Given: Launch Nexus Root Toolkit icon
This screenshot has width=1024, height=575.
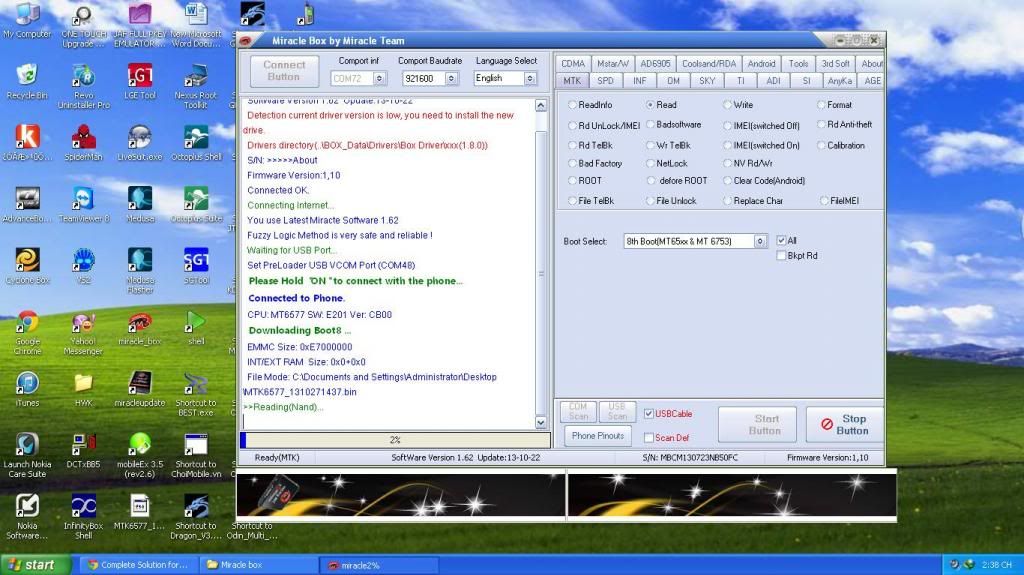Looking at the screenshot, I should coord(195,86).
